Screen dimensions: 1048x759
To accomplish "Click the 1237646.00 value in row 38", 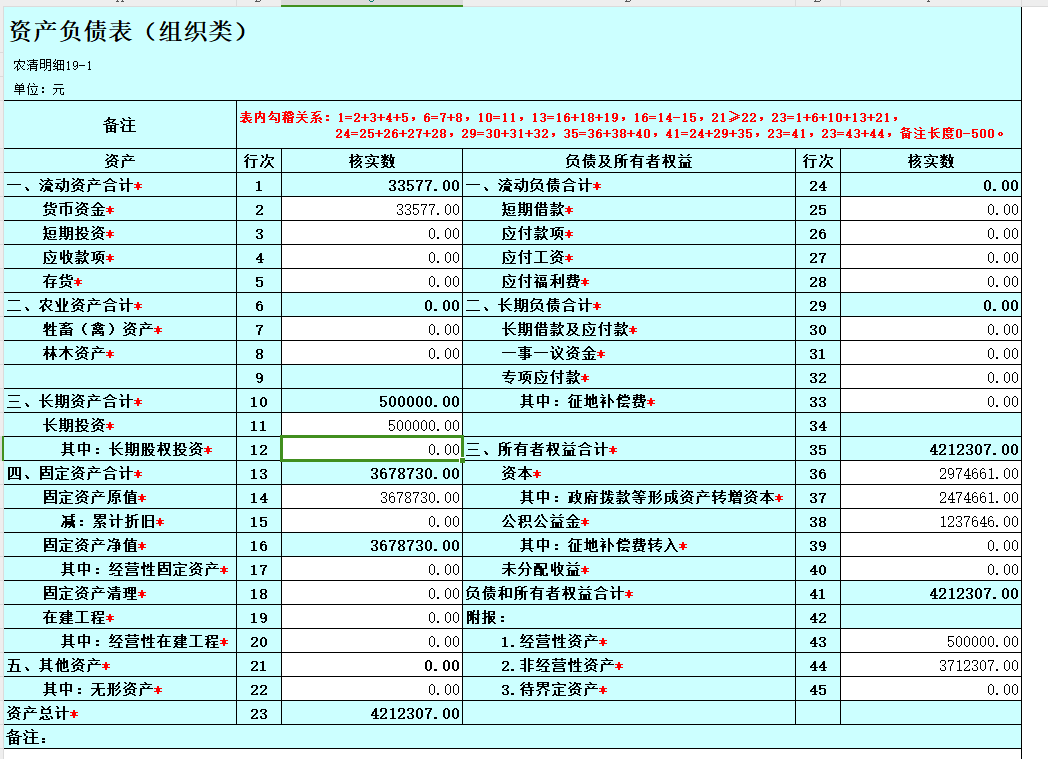I will tap(930, 522).
